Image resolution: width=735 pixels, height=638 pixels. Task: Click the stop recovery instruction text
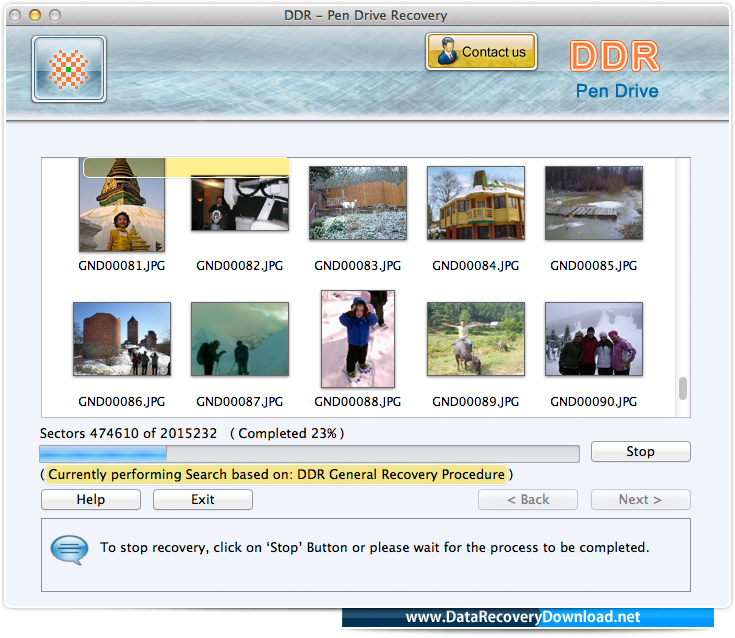click(x=375, y=548)
